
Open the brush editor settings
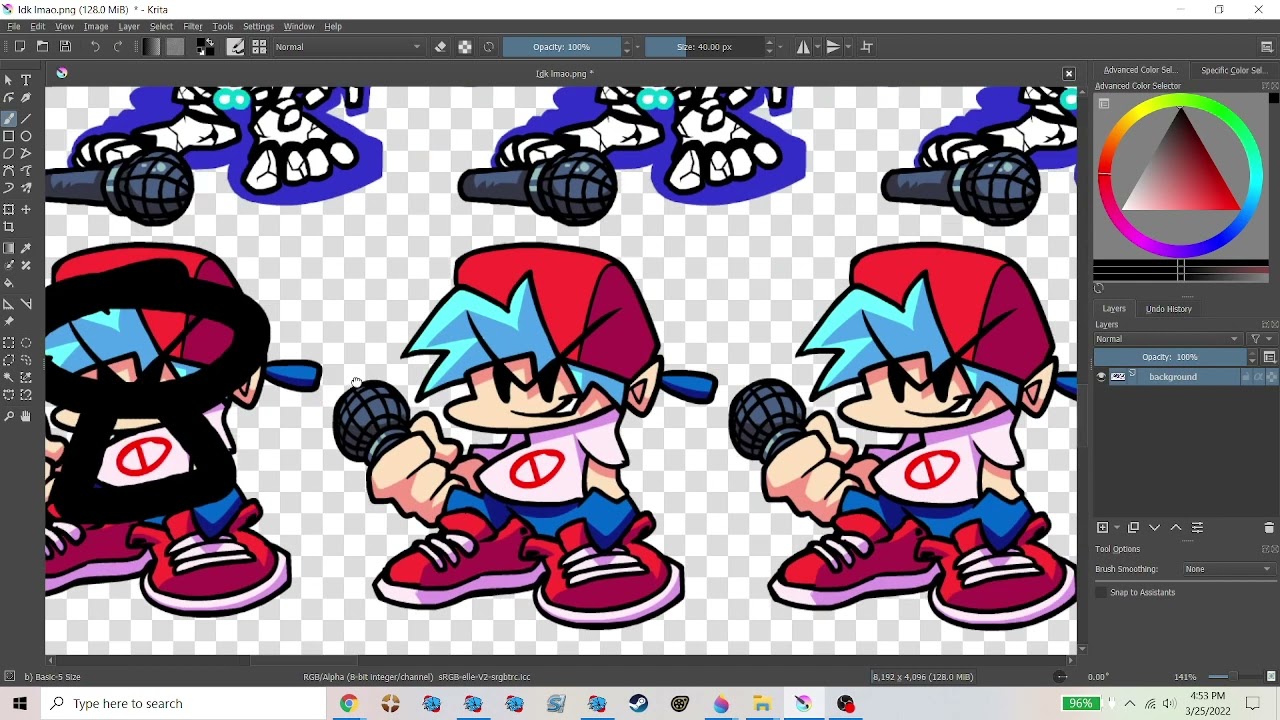[x=236, y=46]
